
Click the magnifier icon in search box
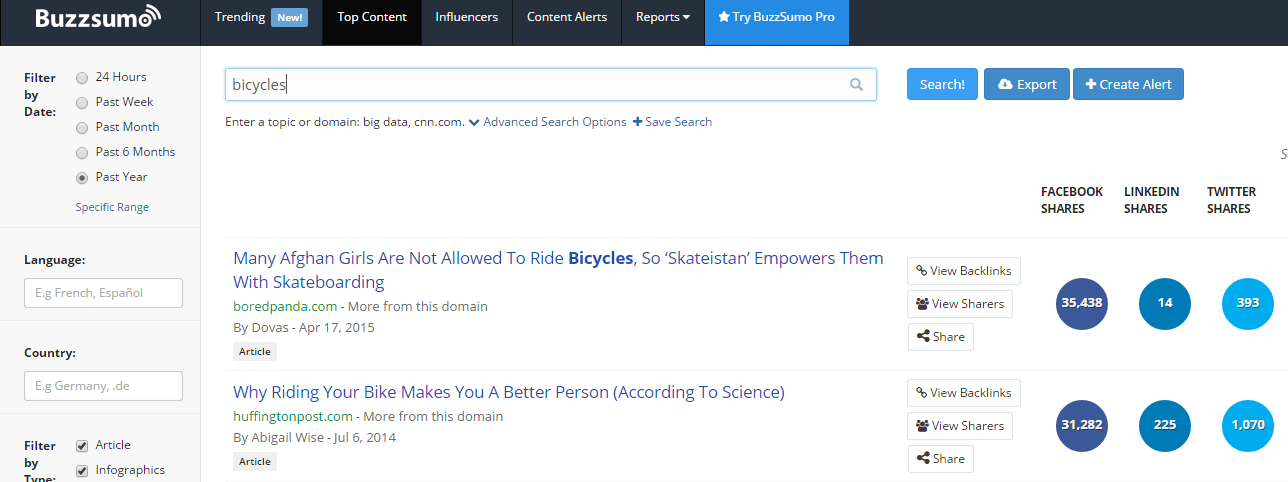pos(856,85)
